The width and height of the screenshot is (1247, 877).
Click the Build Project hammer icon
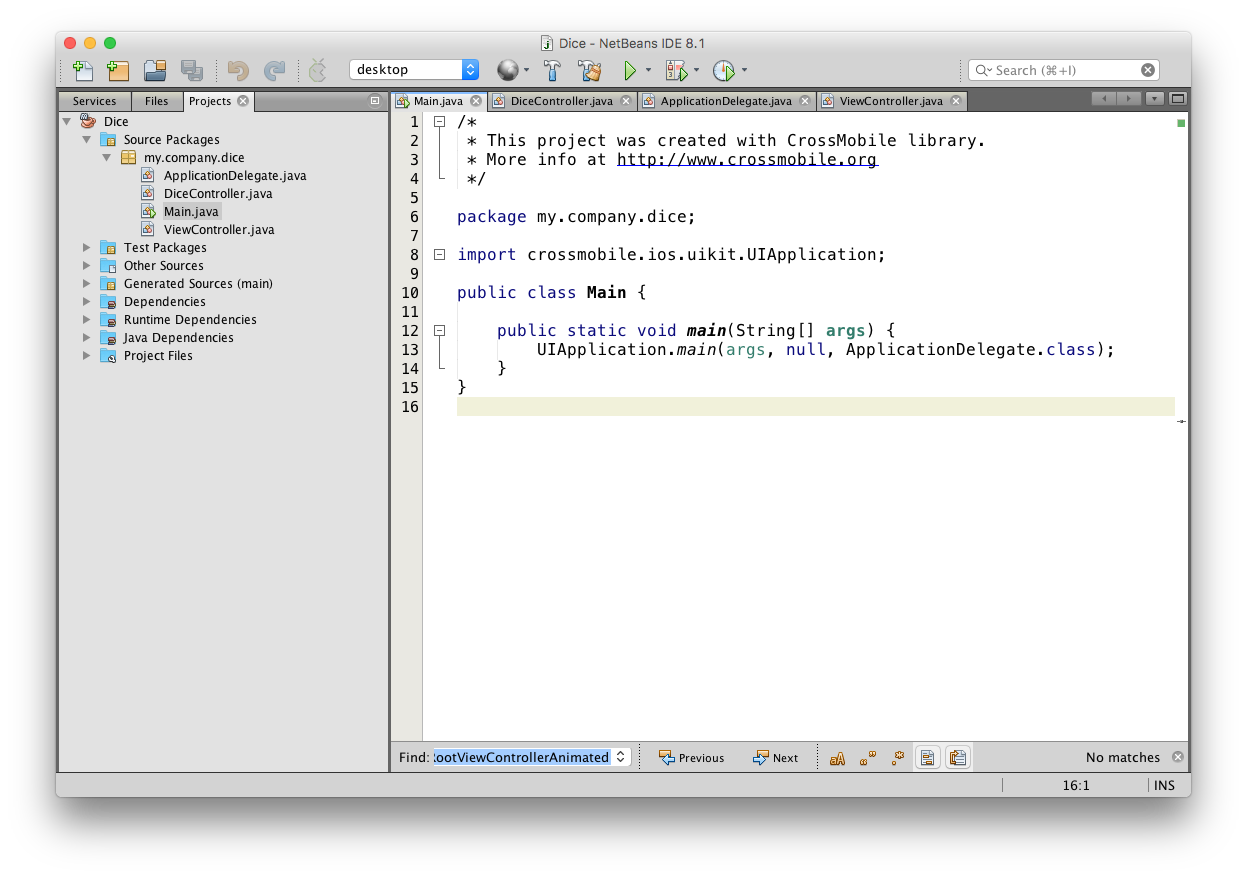click(x=552, y=70)
